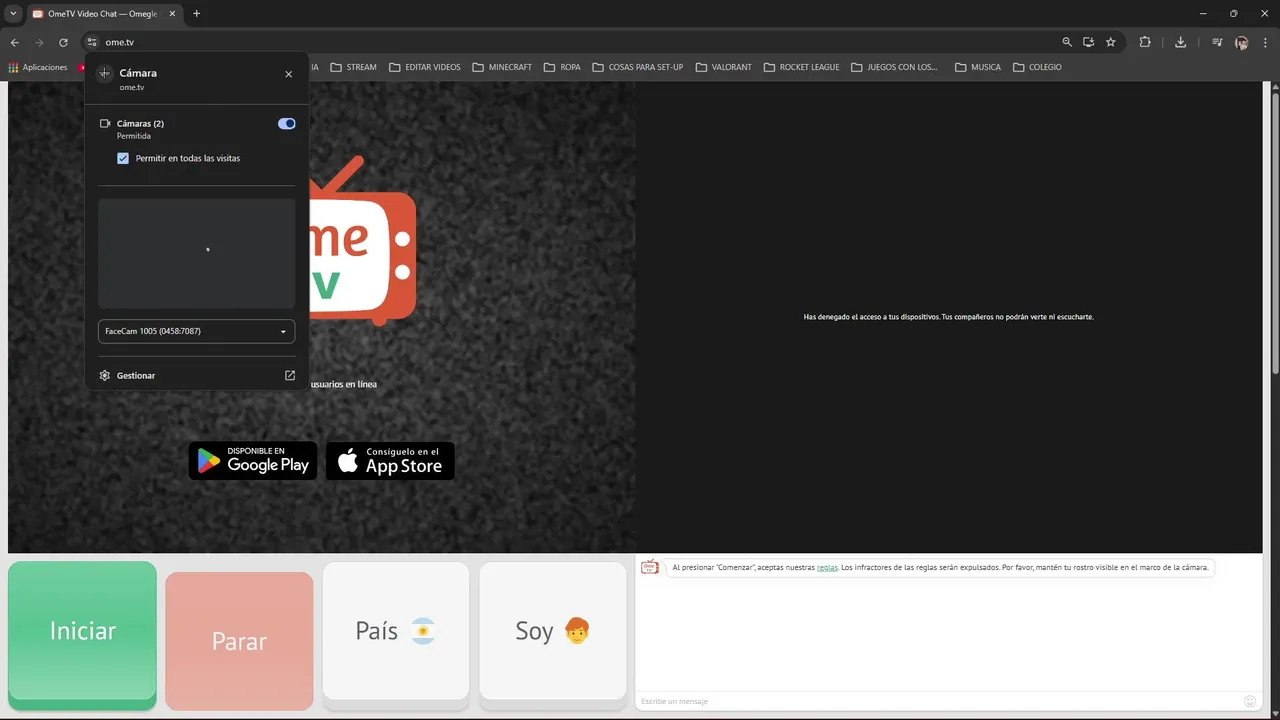Viewport: 1280px width, 720px height.
Task: Click the 'usuarios en línea' text
Action: click(344, 384)
